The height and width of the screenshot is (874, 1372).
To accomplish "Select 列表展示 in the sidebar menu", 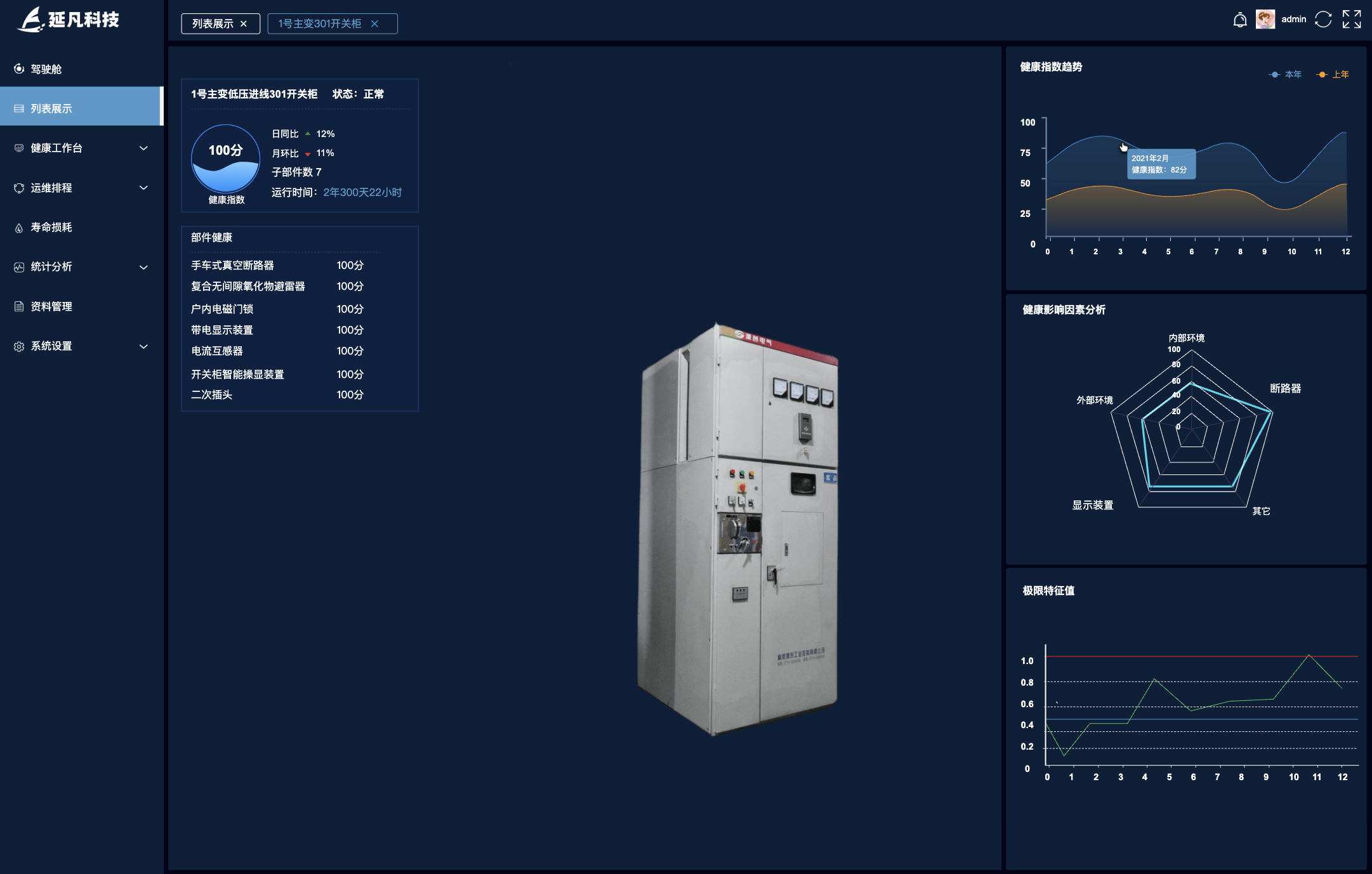I will tap(51, 109).
